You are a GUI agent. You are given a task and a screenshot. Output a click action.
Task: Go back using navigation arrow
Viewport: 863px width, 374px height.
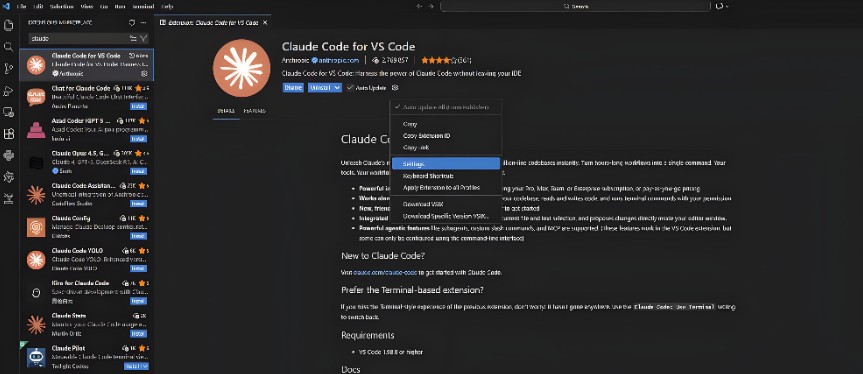click(419, 6)
